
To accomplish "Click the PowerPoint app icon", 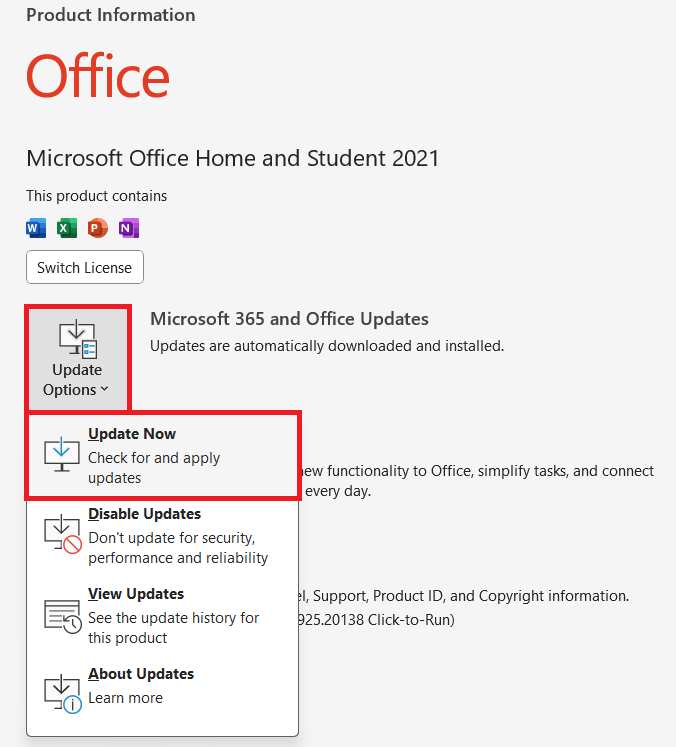I will coord(98,228).
